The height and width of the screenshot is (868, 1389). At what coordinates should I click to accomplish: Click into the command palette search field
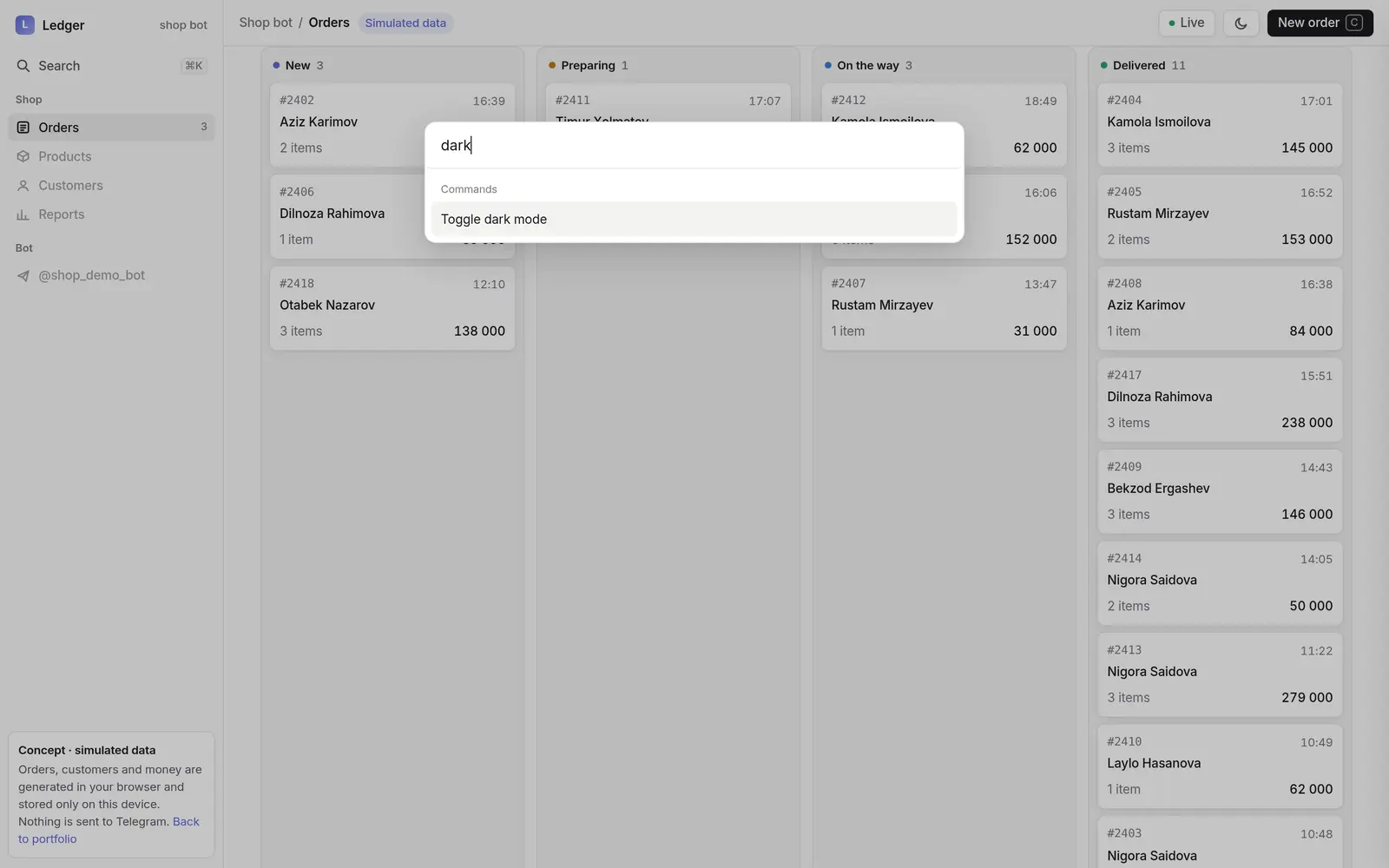[x=694, y=145]
